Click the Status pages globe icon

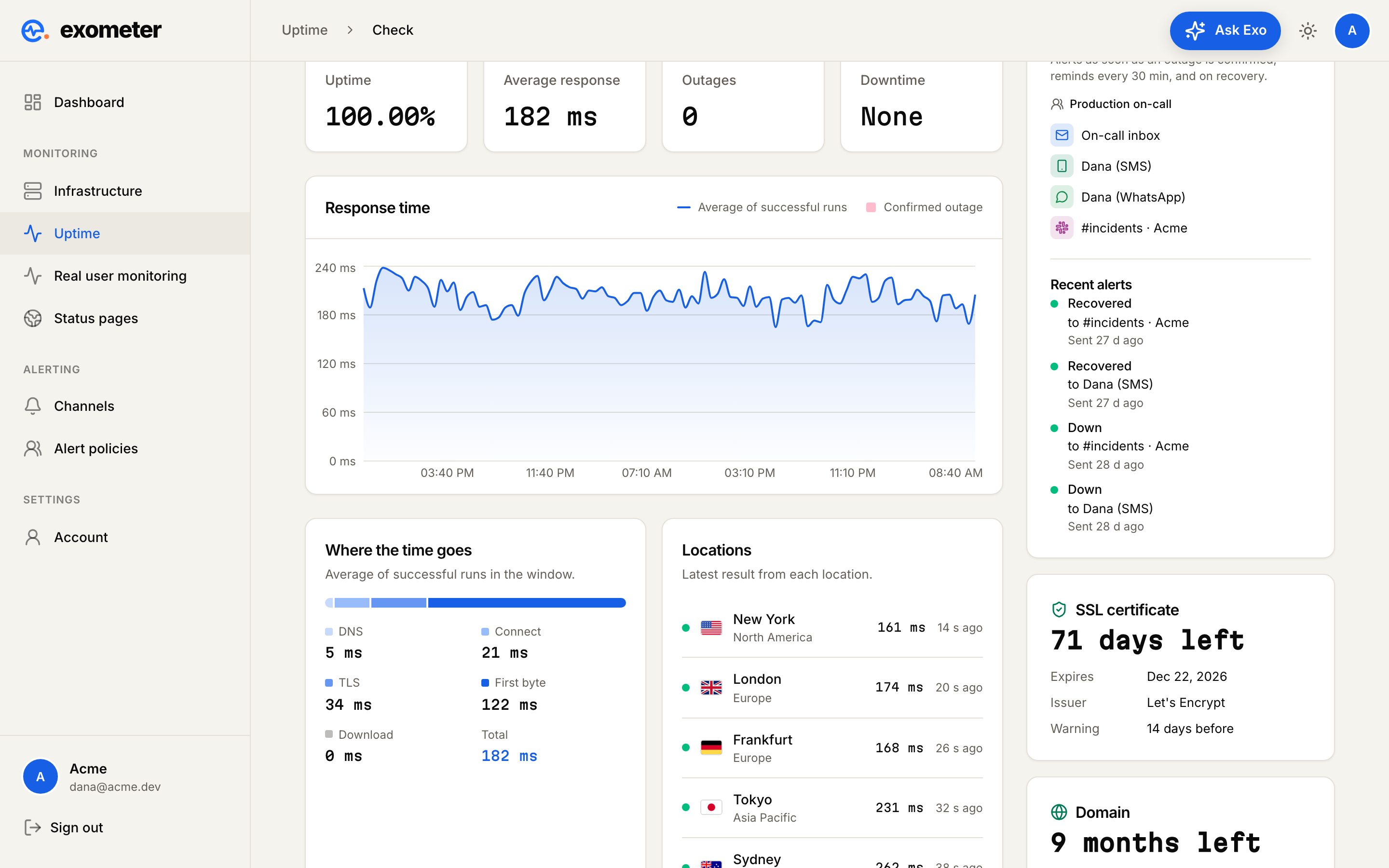(33, 318)
